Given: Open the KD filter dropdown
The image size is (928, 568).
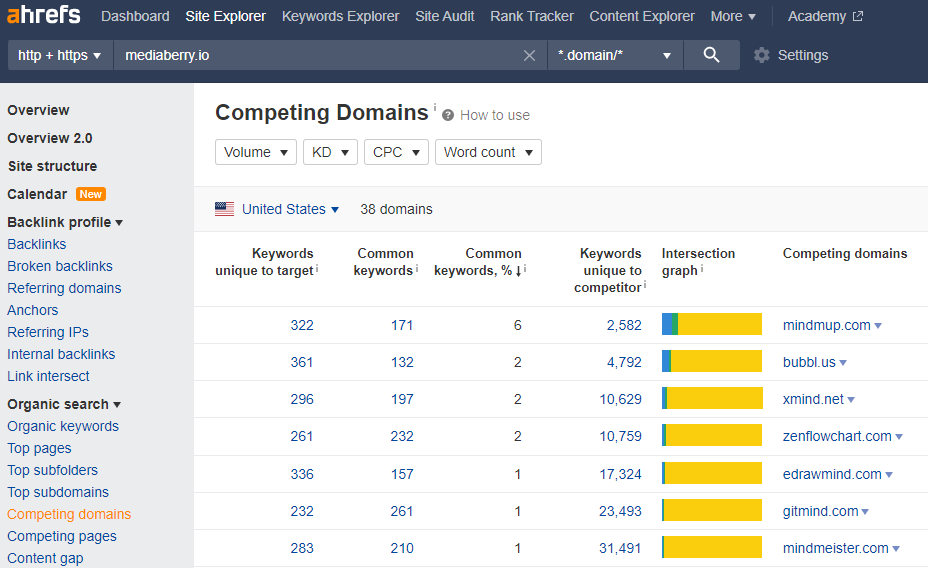Looking at the screenshot, I should pos(330,152).
